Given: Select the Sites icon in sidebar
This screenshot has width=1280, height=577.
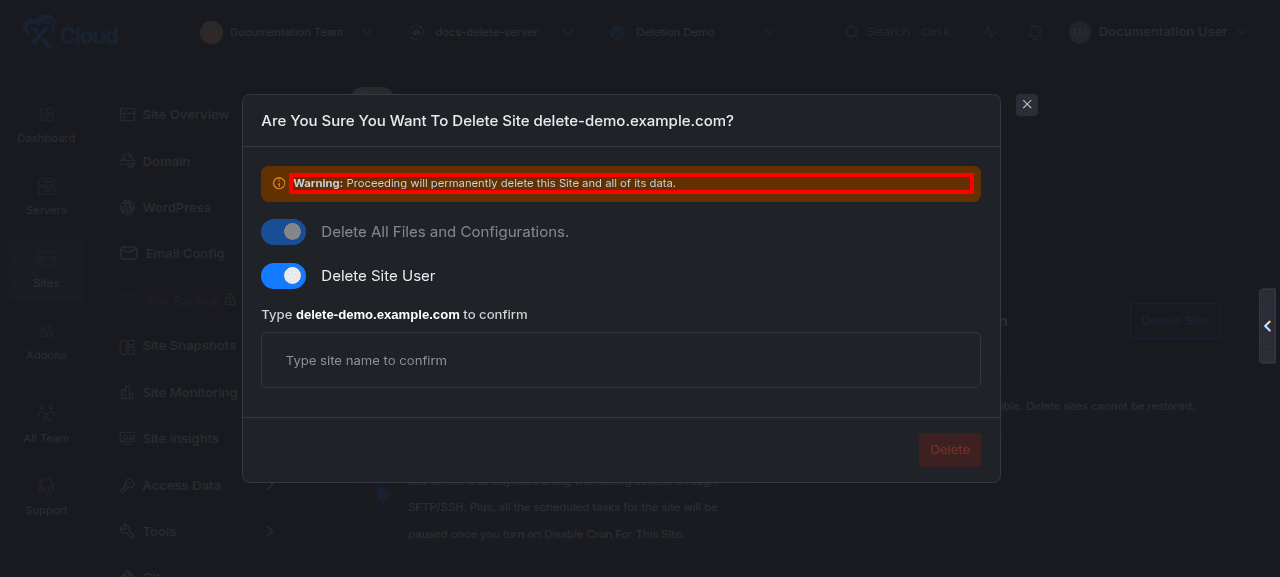Looking at the screenshot, I should tap(46, 260).
